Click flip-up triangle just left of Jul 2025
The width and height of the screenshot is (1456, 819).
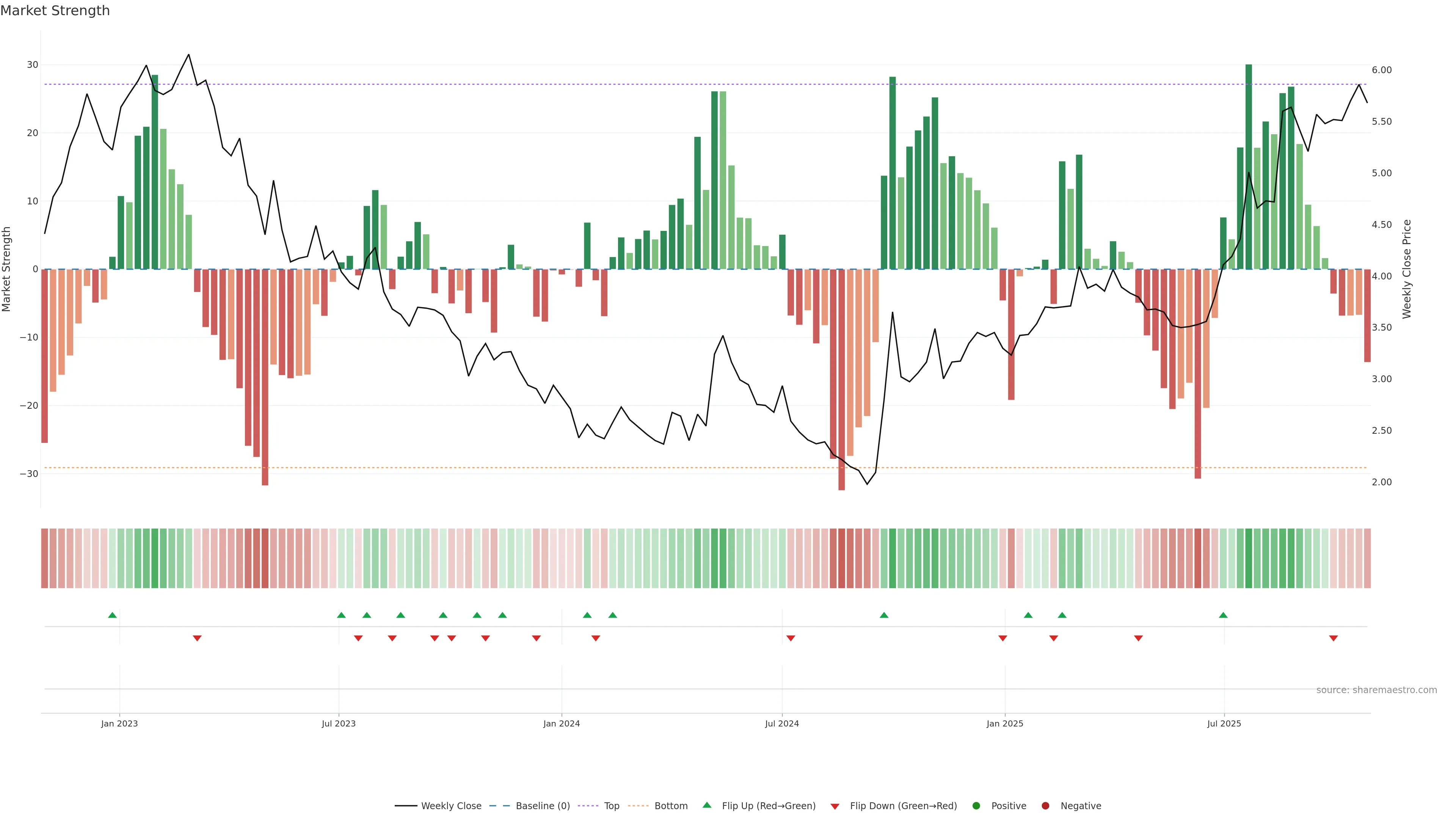coord(1223,615)
